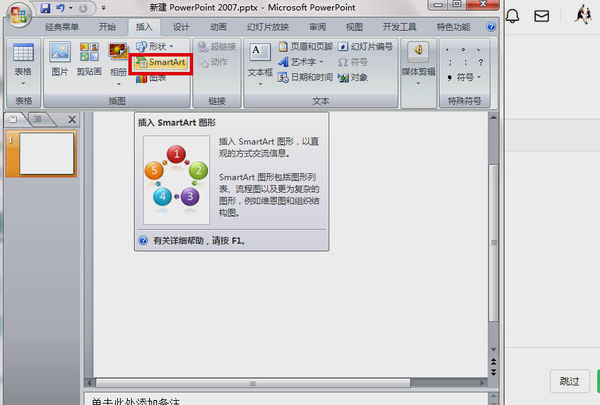
Task: Open the 视图 tab
Action: [354, 27]
